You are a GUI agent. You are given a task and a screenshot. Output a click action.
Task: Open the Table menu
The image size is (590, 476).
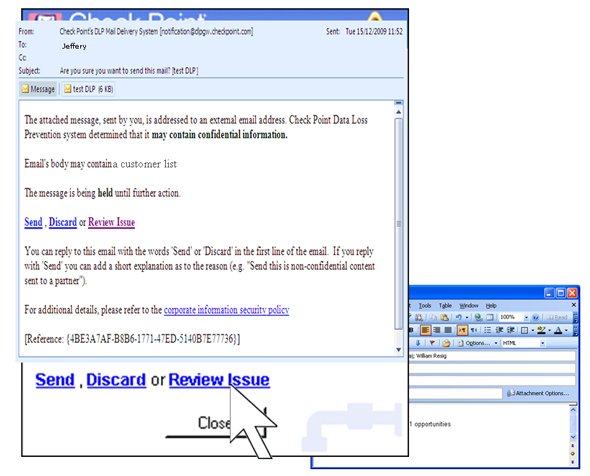coord(446,306)
